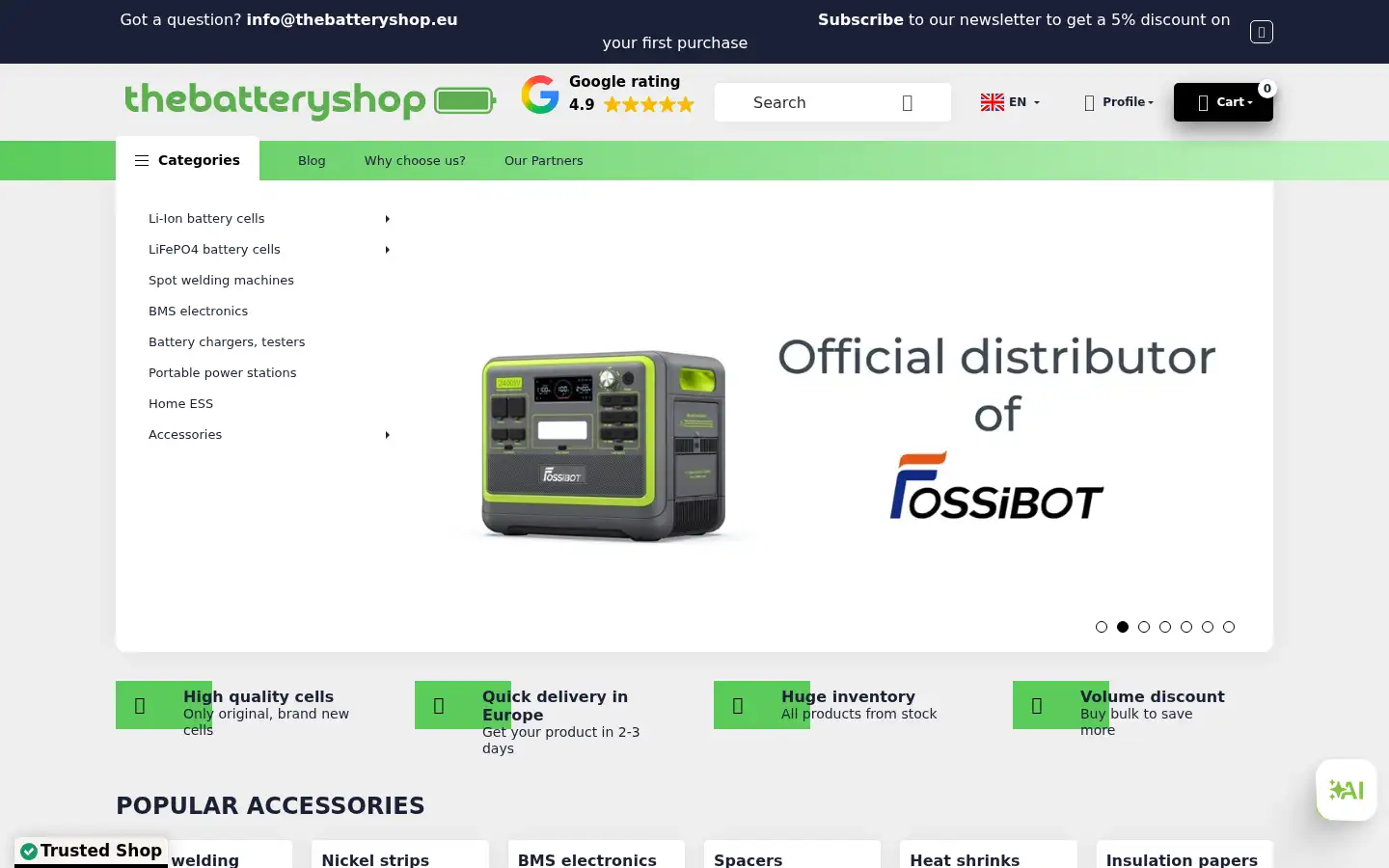Open Spacers accessory card
This screenshot has width=1389, height=868.
pos(792,854)
